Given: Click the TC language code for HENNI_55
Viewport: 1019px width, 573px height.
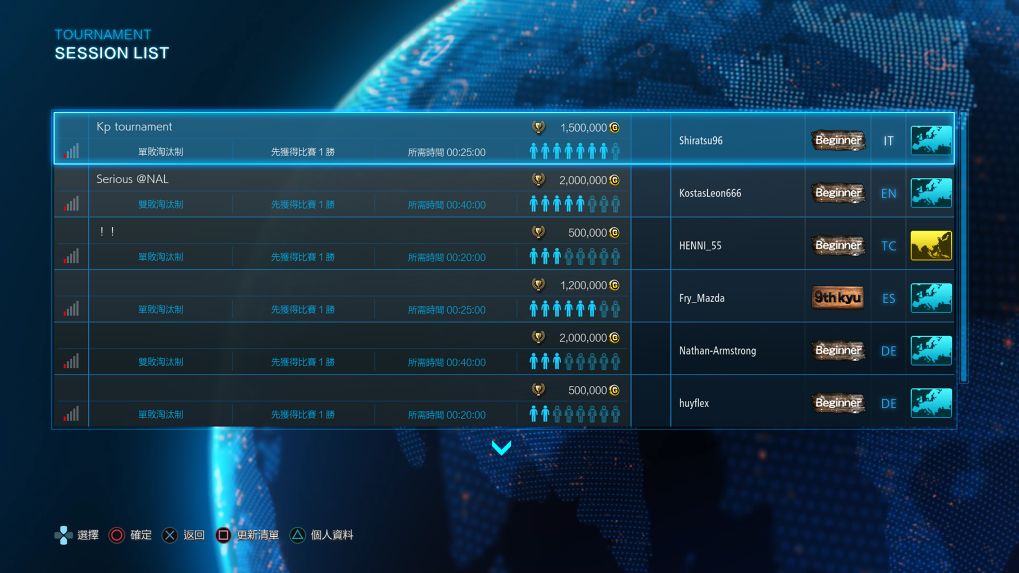Looking at the screenshot, I should pyautogui.click(x=888, y=246).
